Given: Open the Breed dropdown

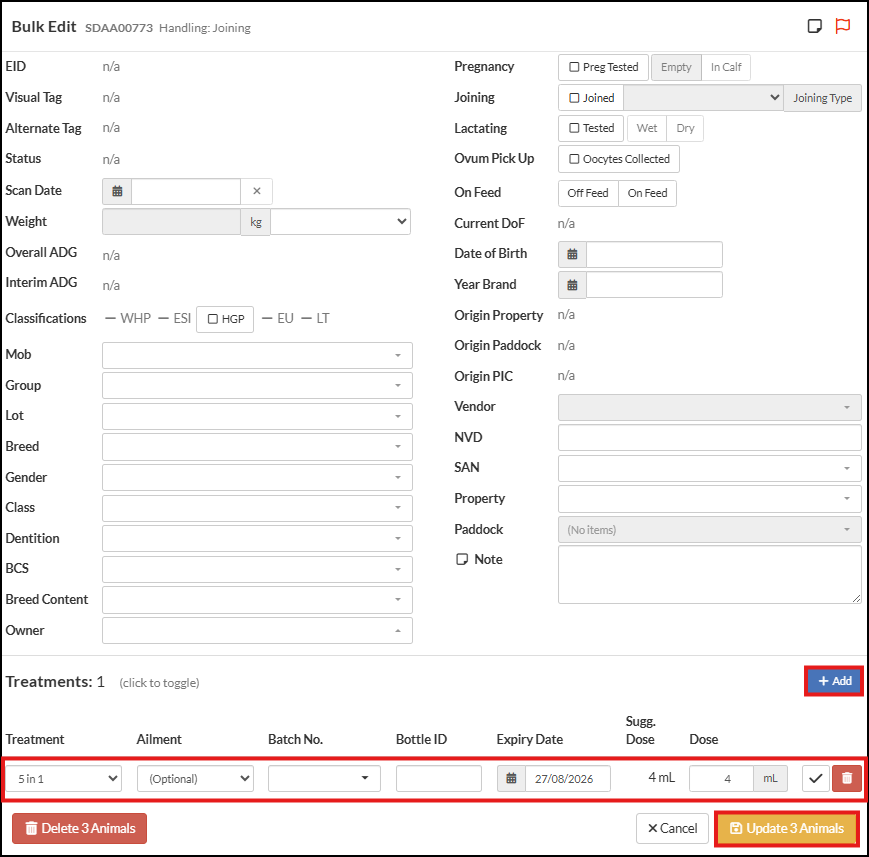Looking at the screenshot, I should 257,447.
